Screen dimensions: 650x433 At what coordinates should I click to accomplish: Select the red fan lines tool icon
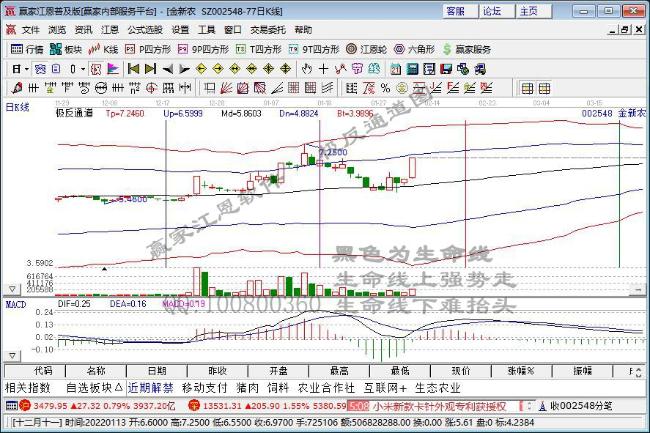226,88
